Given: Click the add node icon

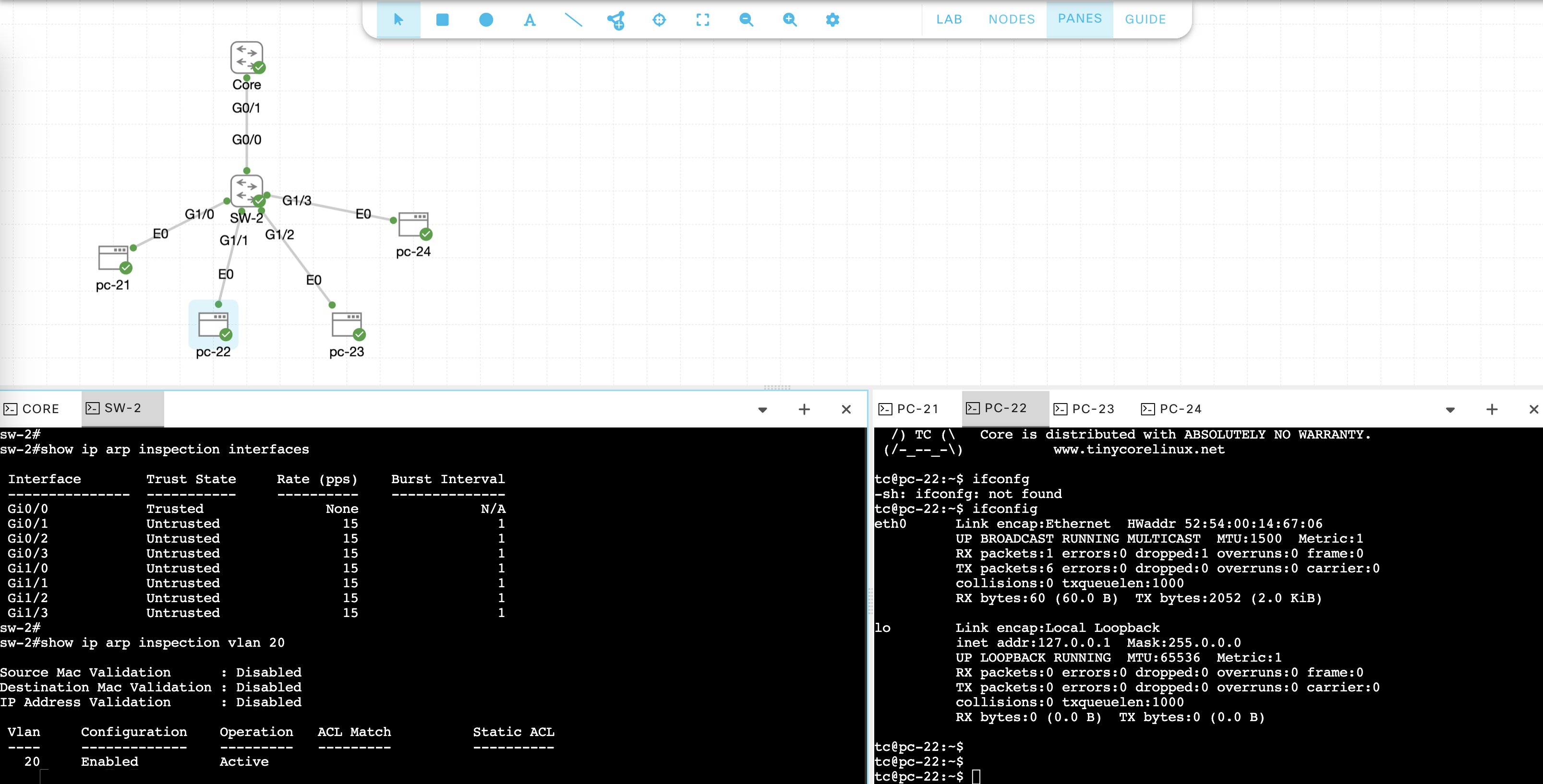Looking at the screenshot, I should (x=616, y=20).
